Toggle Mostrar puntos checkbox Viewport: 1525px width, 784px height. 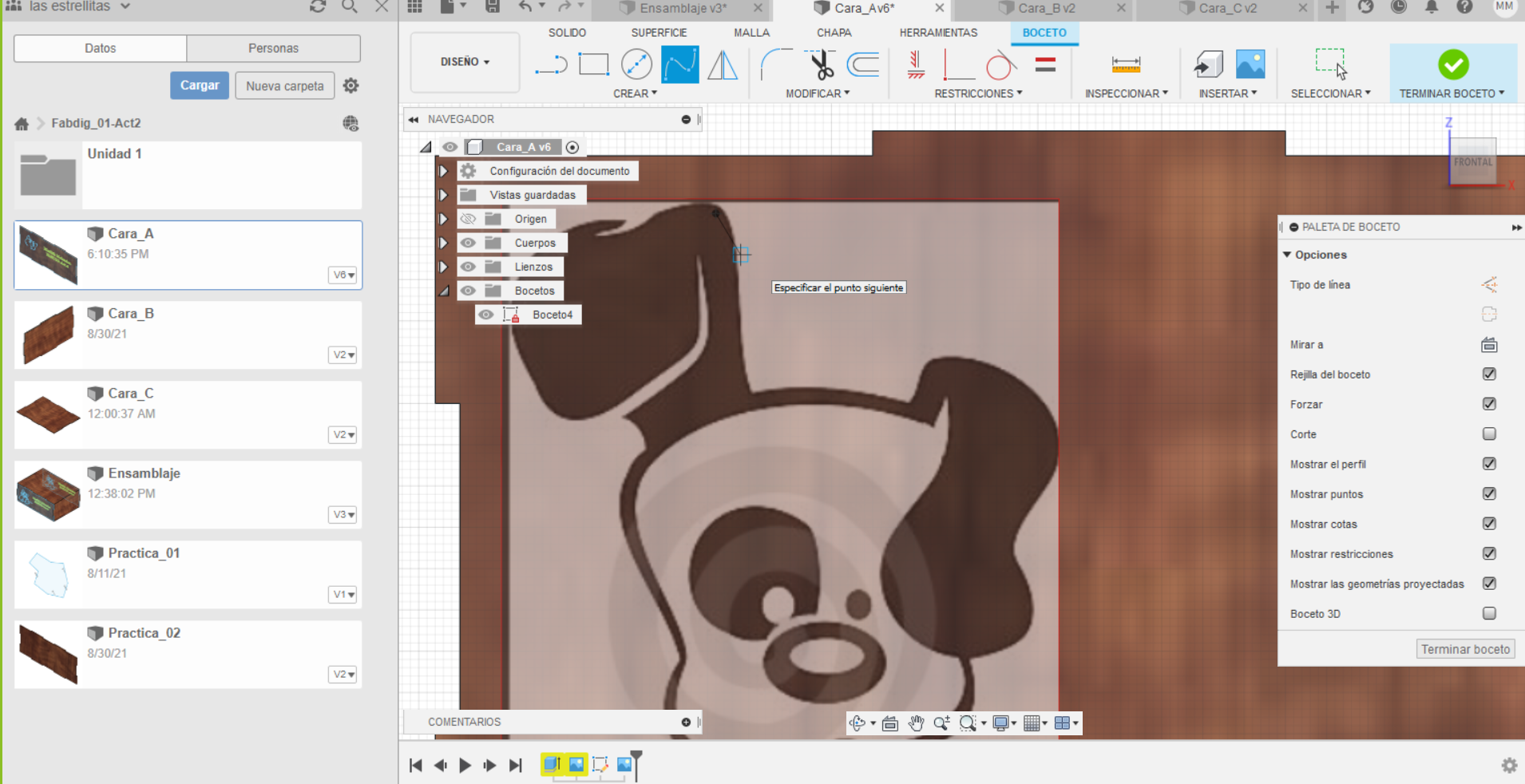[1489, 493]
